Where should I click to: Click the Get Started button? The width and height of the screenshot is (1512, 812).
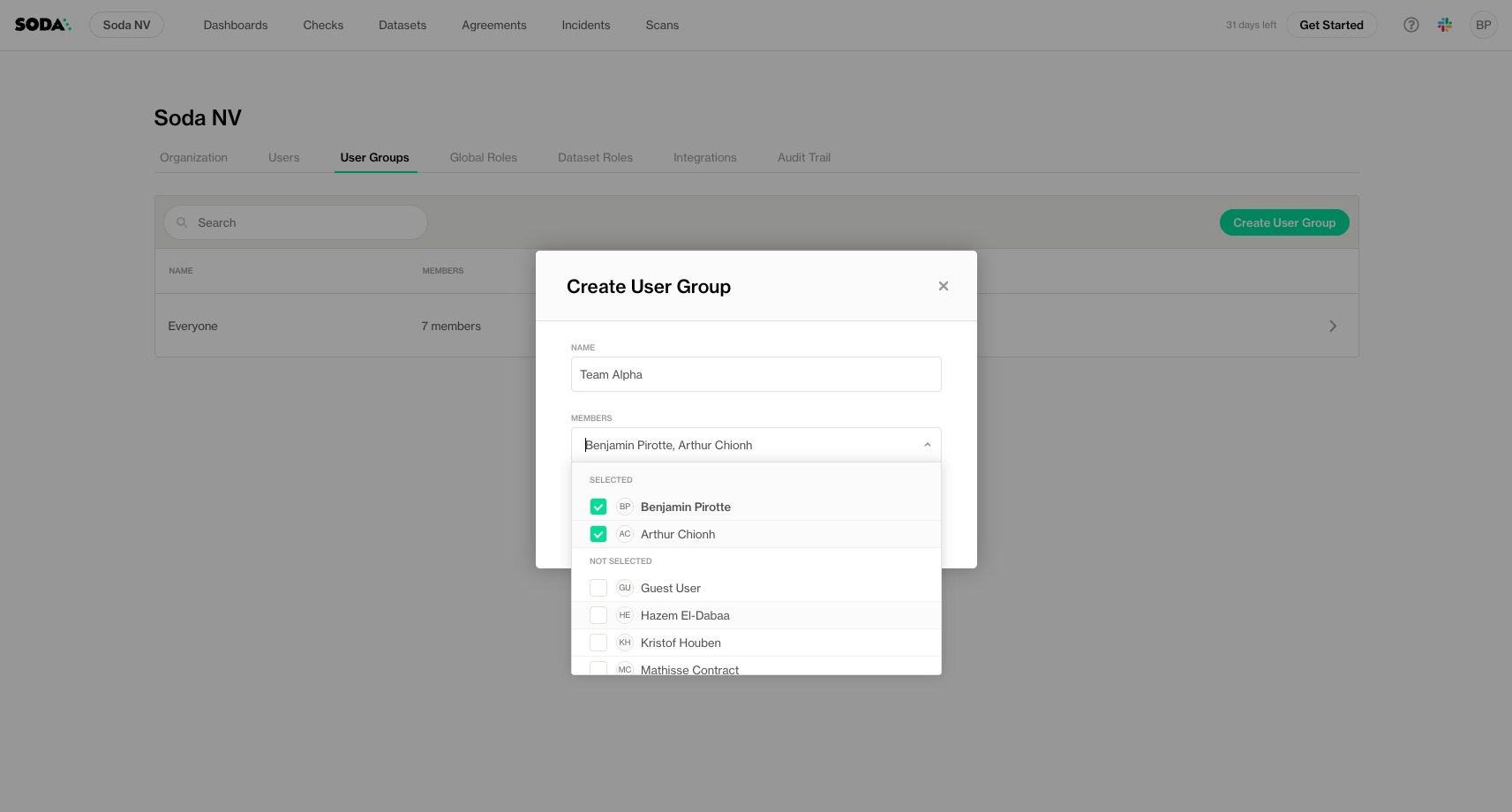(x=1331, y=25)
